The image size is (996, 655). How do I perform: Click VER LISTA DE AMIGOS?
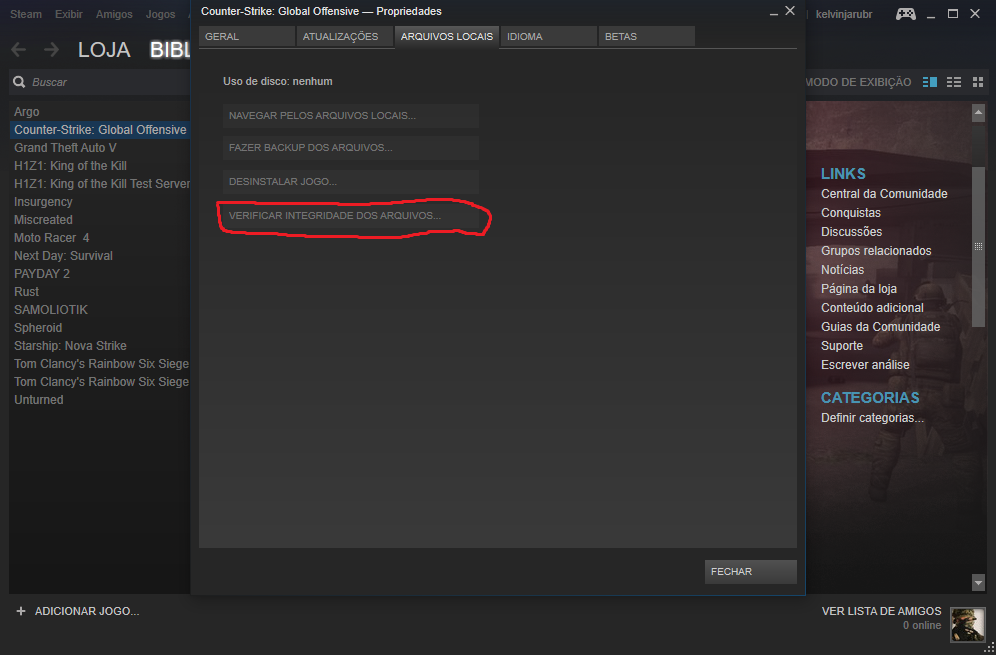point(882,611)
